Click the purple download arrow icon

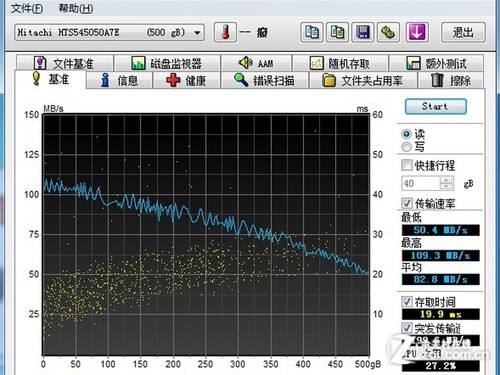click(417, 33)
